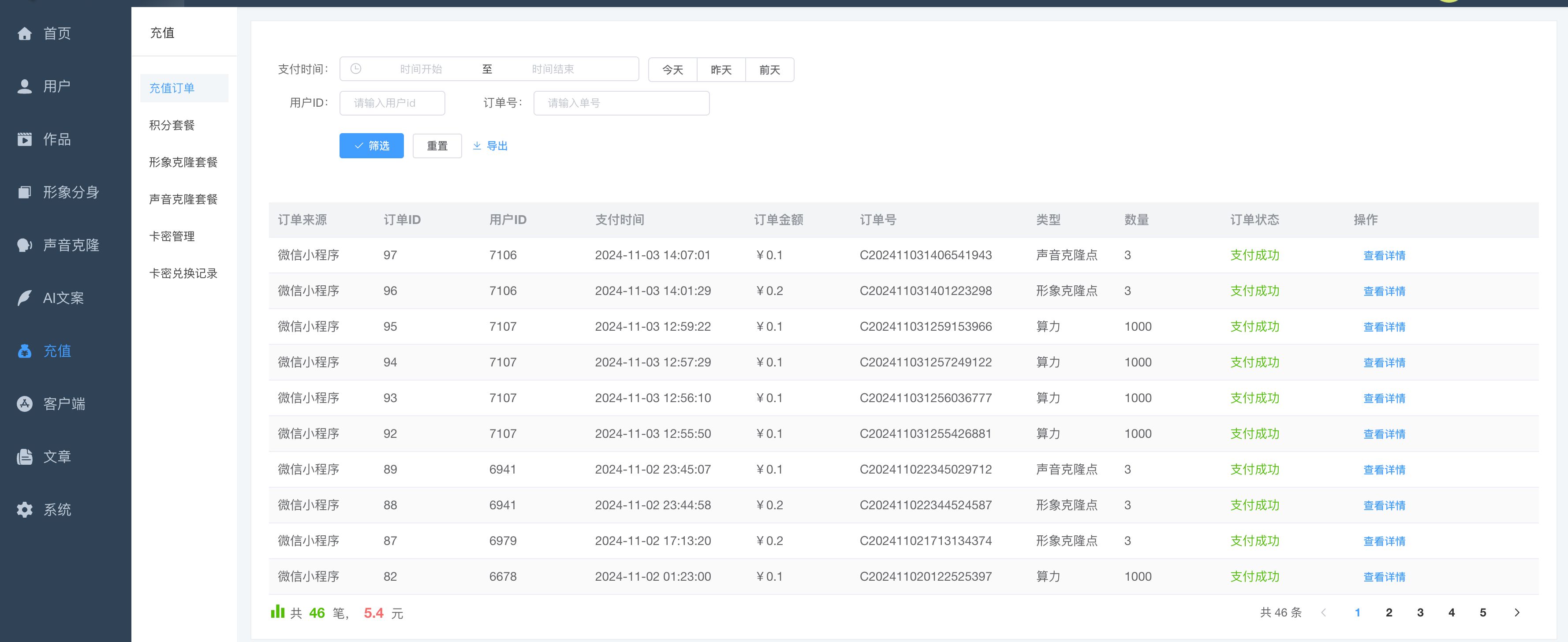
Task: Click the voice icon beside 声音克隆
Action: pyautogui.click(x=24, y=245)
